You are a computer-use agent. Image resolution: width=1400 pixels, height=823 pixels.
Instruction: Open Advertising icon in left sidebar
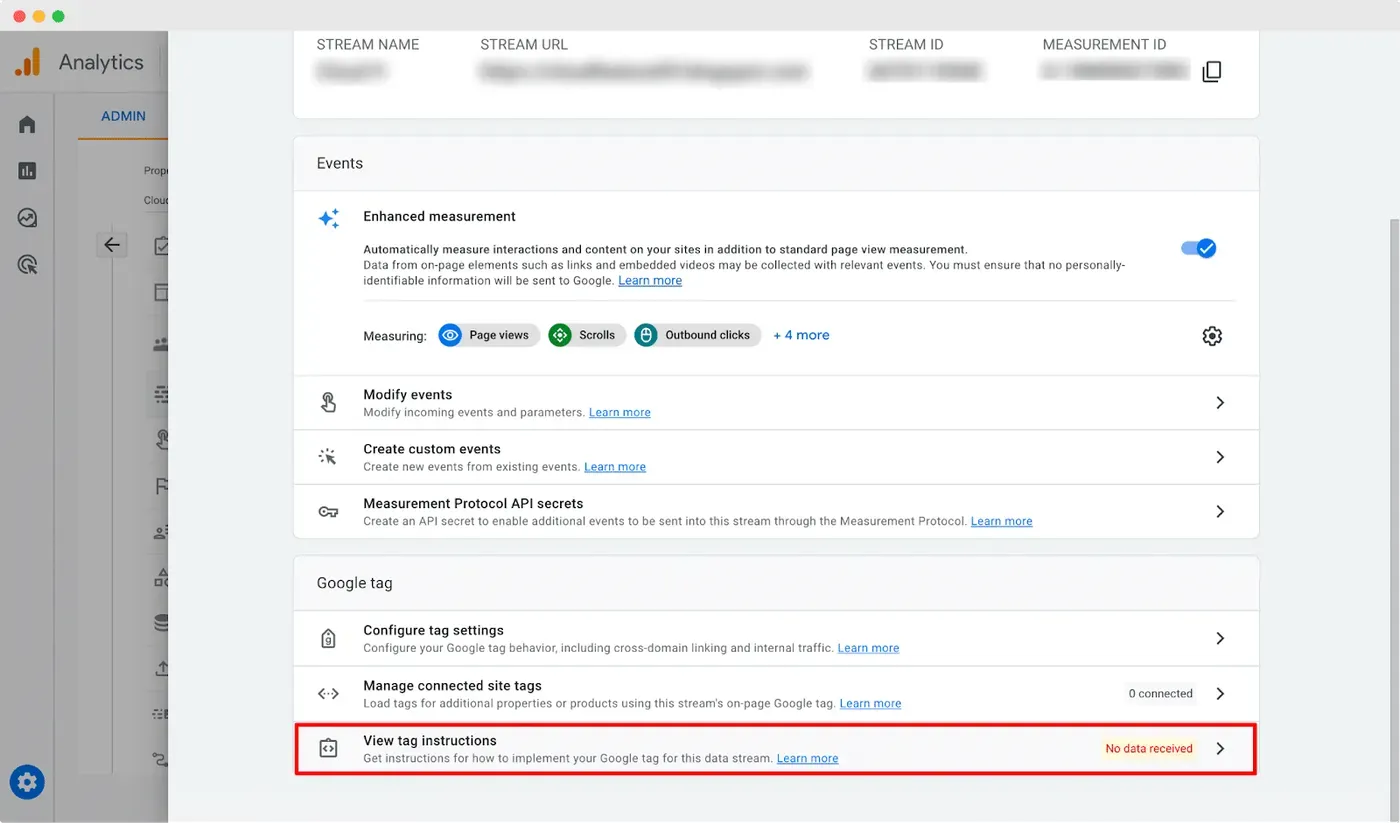[27, 265]
